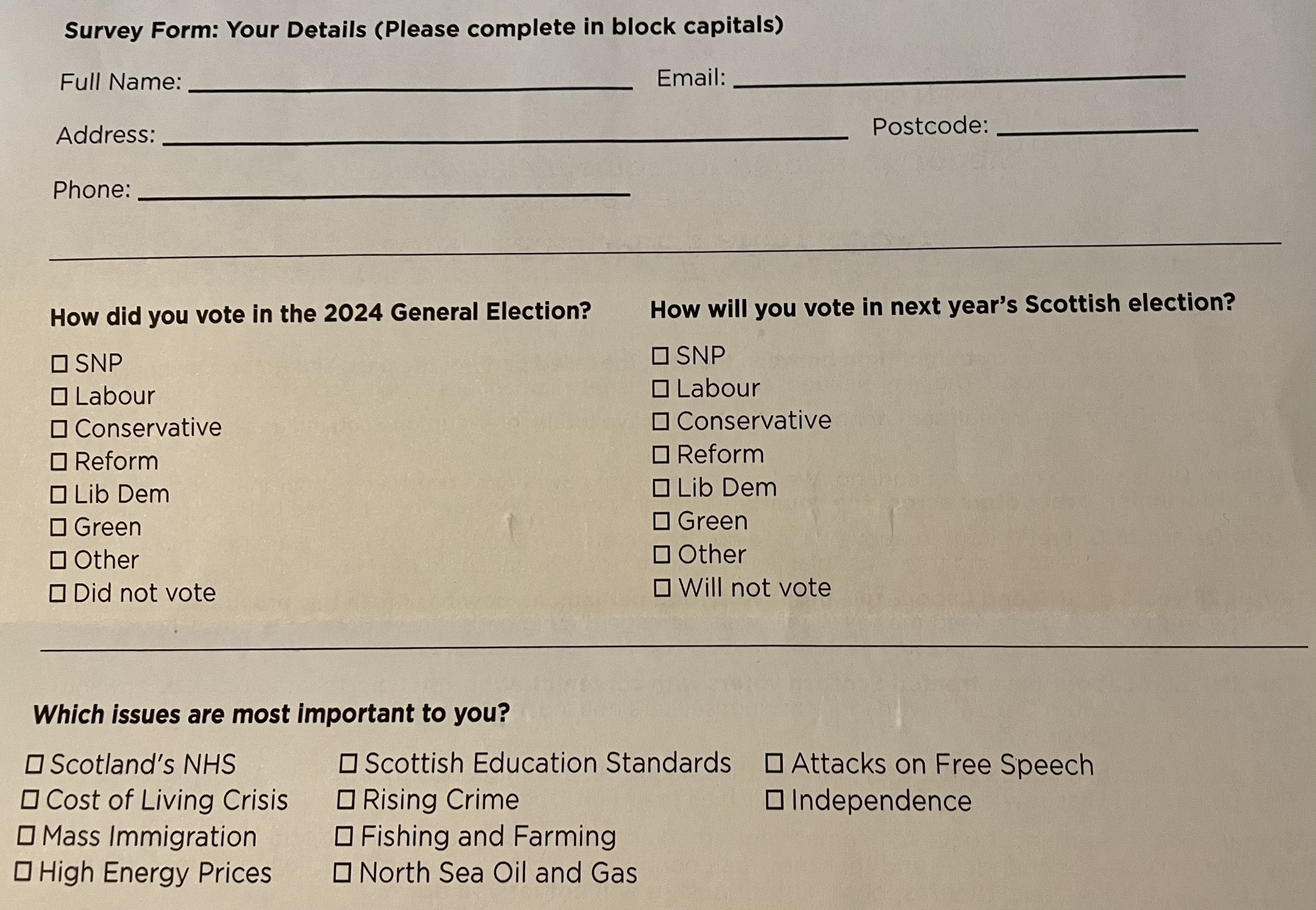
Task: Select Green for next year's Scottish election
Action: pos(661,521)
